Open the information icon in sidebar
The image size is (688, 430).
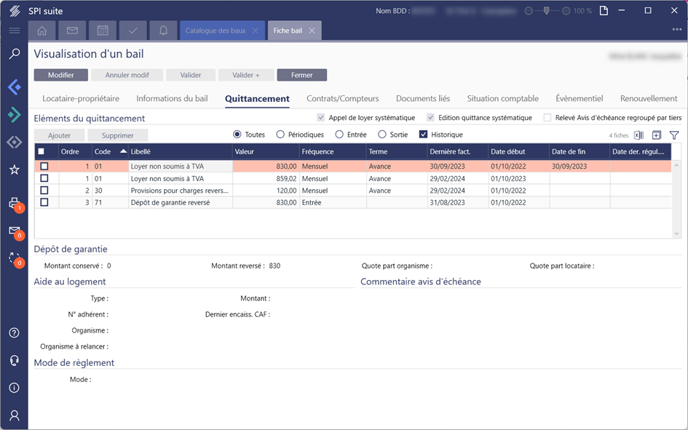coord(14,388)
